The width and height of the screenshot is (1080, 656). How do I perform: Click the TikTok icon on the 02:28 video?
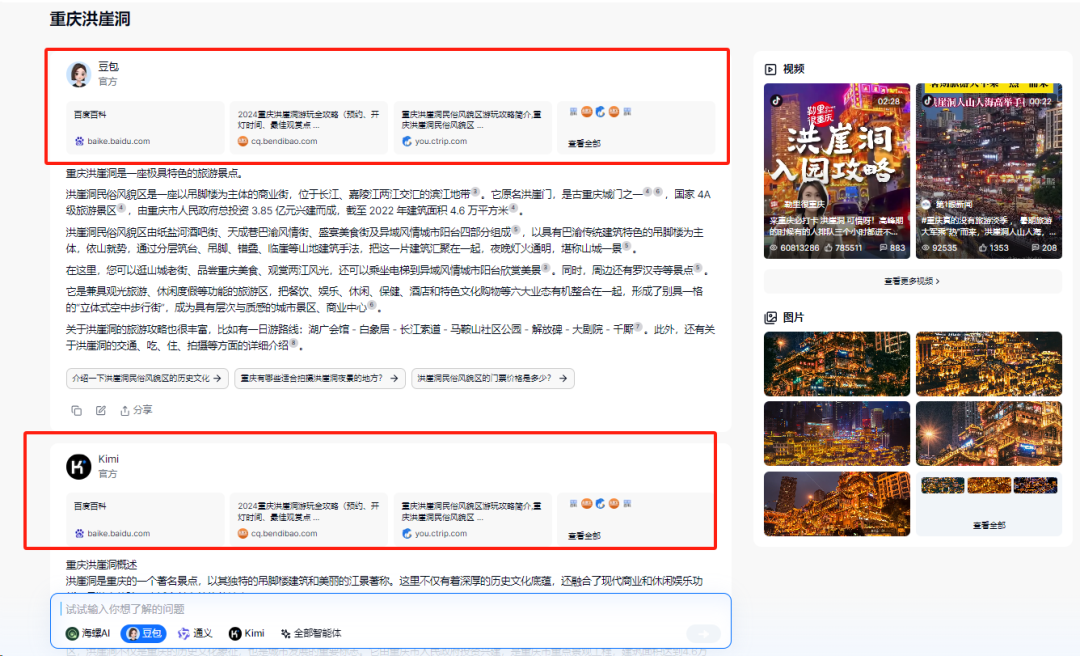(x=776, y=101)
